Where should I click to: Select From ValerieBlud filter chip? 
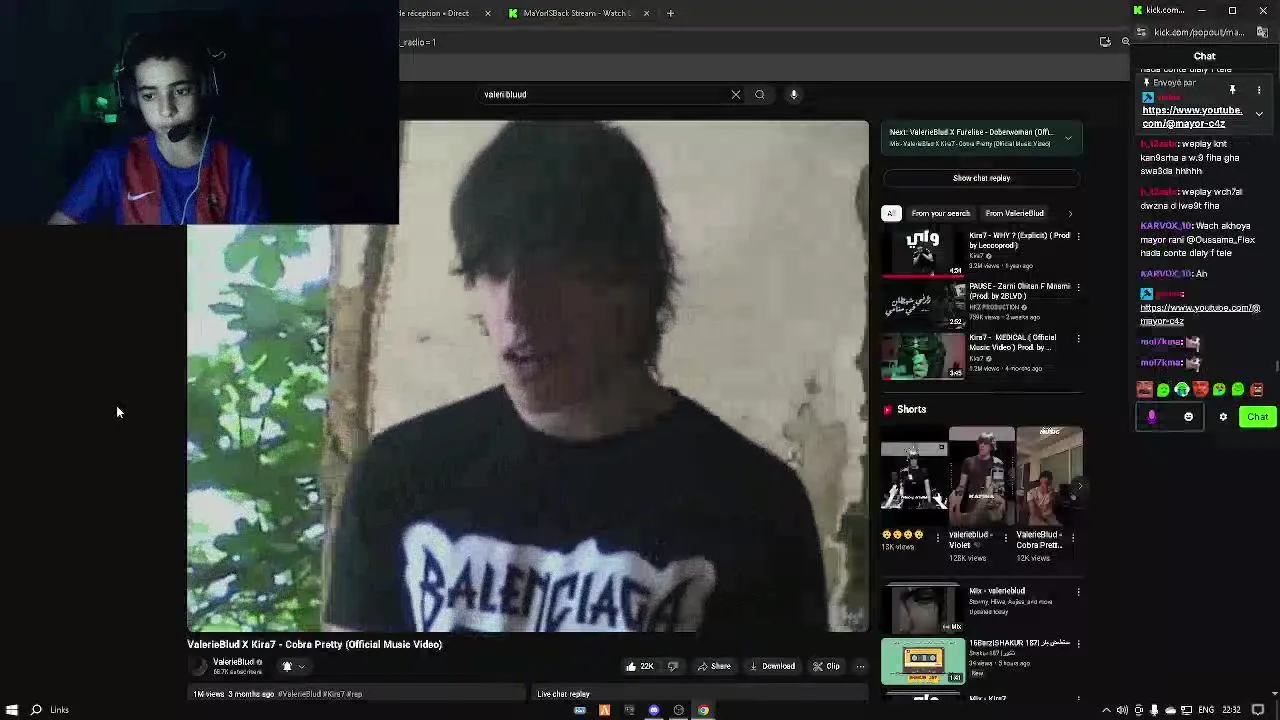click(1014, 213)
